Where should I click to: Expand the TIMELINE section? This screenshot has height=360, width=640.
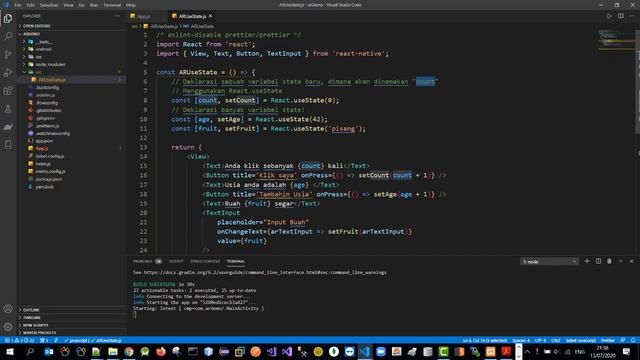(x=31, y=318)
